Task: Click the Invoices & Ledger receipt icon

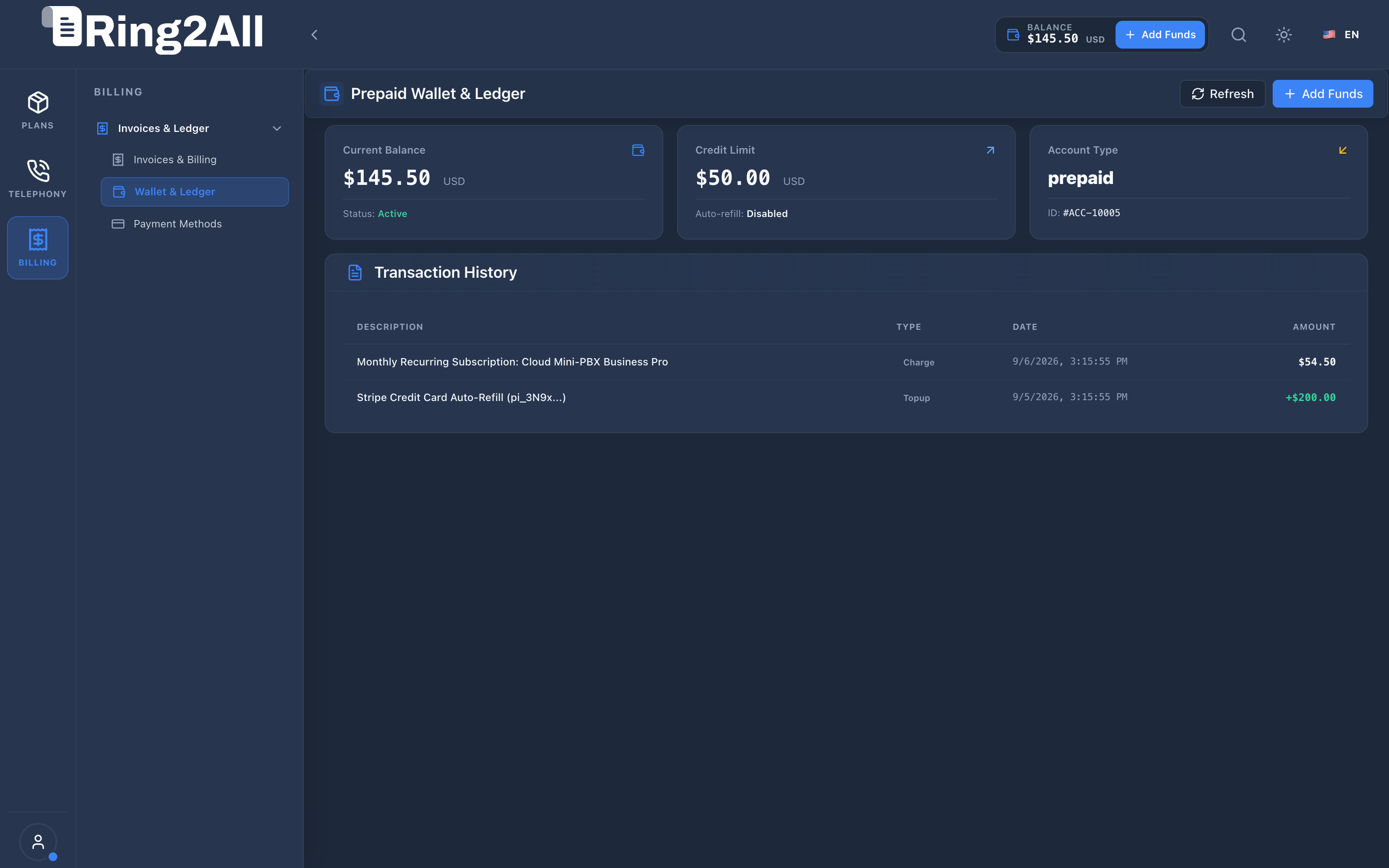Action: tap(103, 128)
